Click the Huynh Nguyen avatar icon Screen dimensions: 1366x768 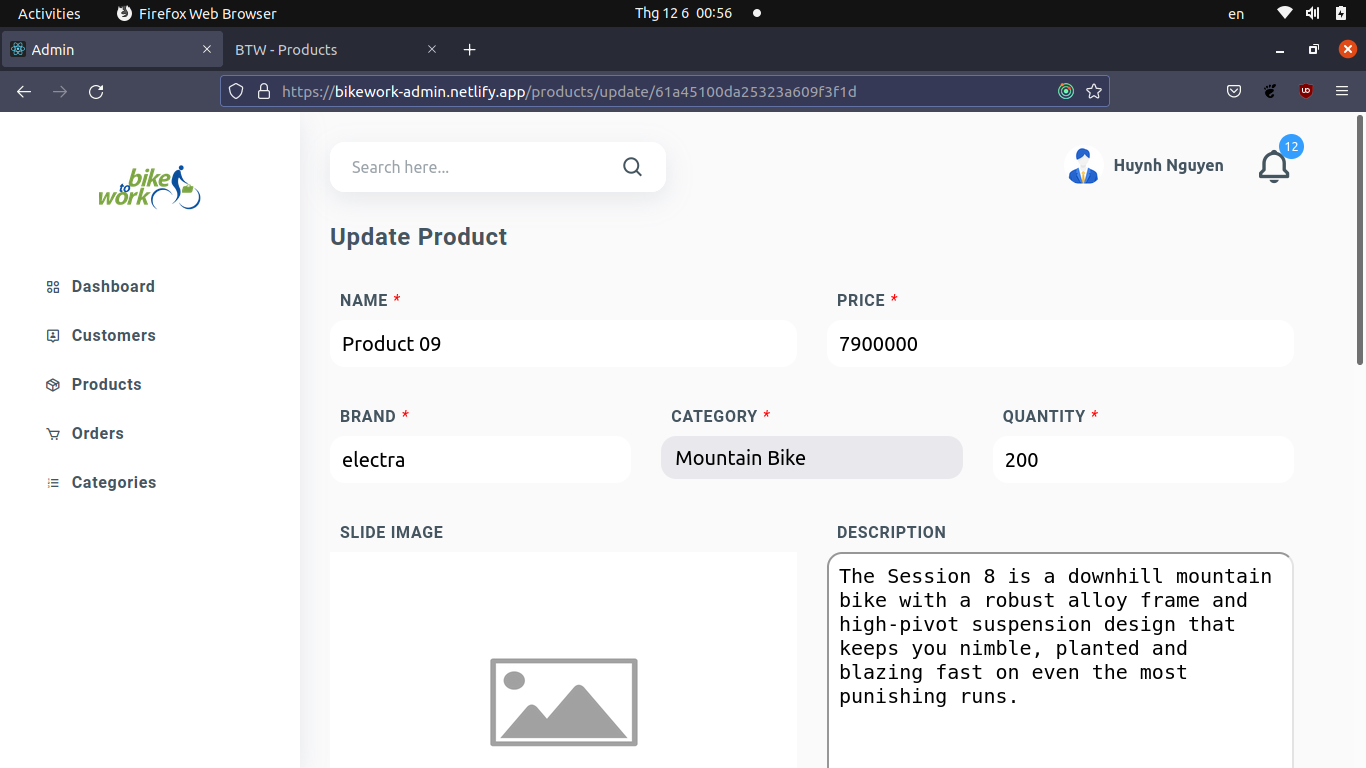point(1083,165)
